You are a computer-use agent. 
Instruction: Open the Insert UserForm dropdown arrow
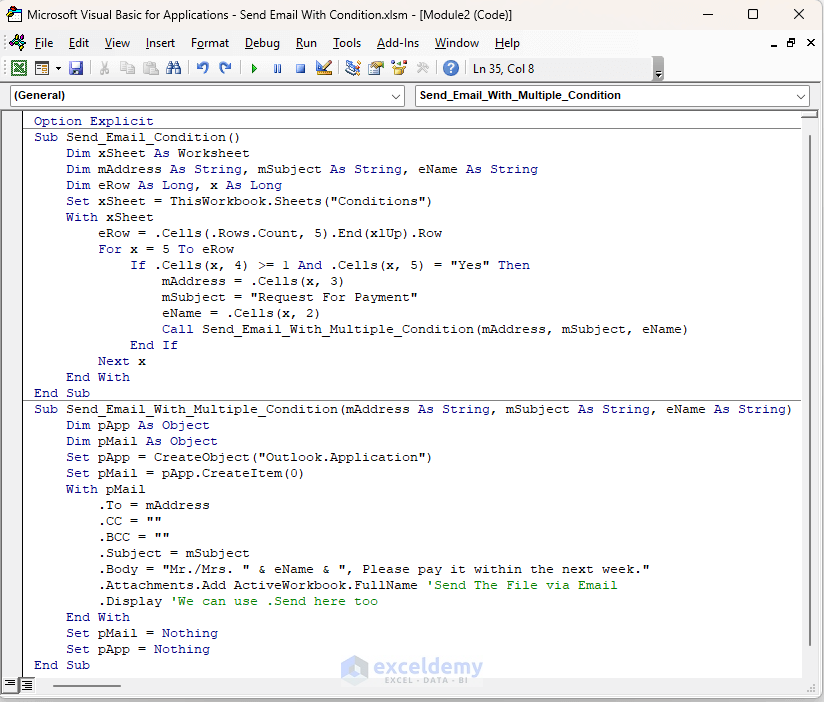[x=58, y=68]
